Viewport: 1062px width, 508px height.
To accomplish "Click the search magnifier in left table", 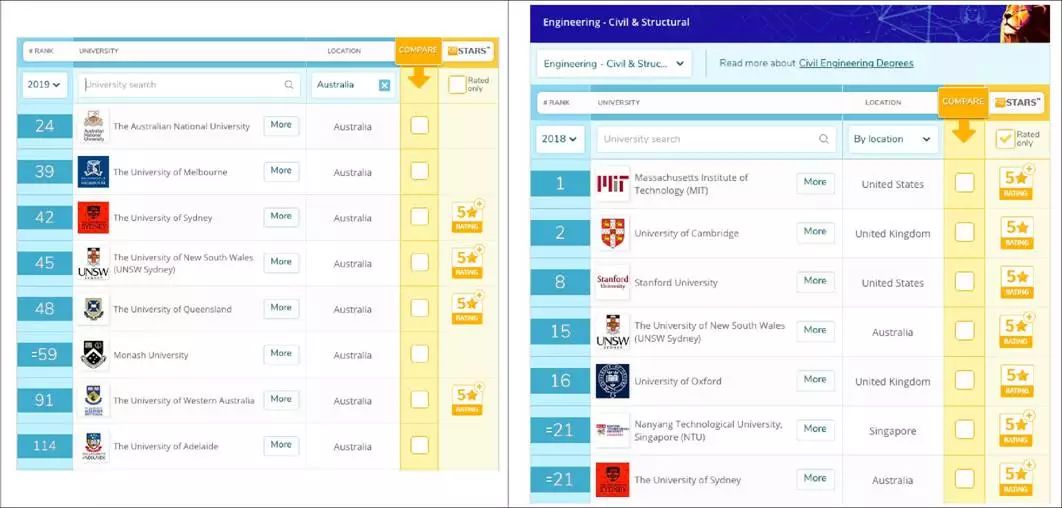I will coord(289,85).
